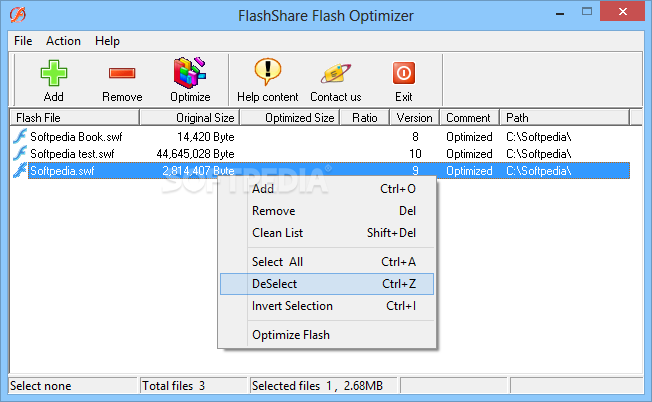Screen dimensions: 652x402
Task: Click the Optimize toolbar icon
Action: [x=190, y=73]
